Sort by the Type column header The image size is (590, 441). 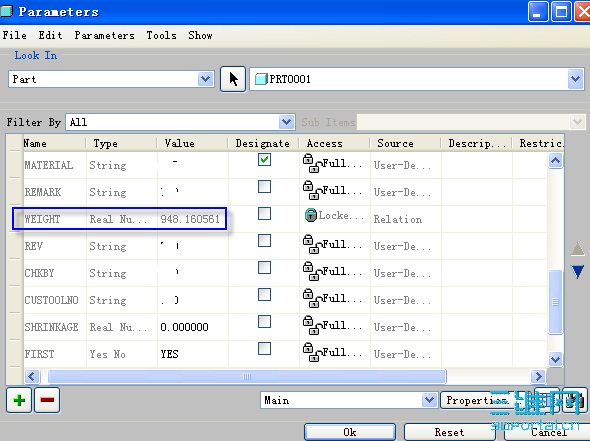tap(122, 143)
